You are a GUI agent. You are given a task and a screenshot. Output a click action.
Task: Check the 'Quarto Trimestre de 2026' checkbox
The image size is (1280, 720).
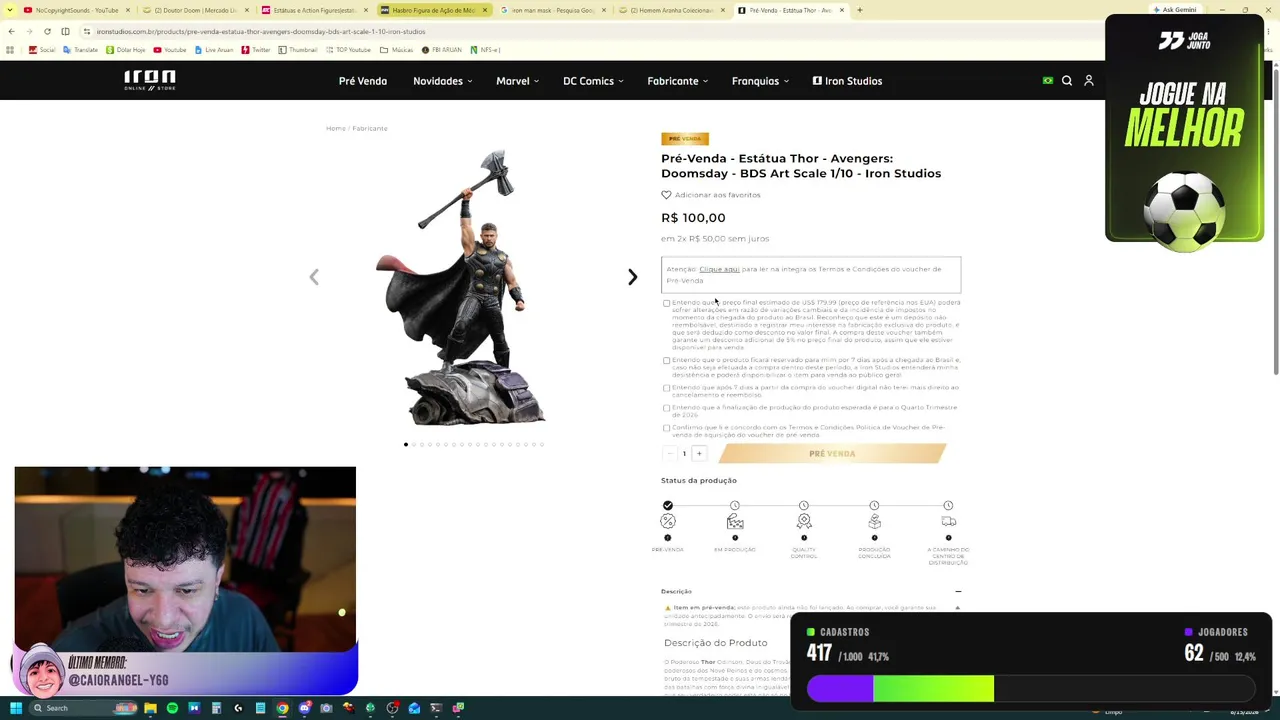pyautogui.click(x=667, y=408)
